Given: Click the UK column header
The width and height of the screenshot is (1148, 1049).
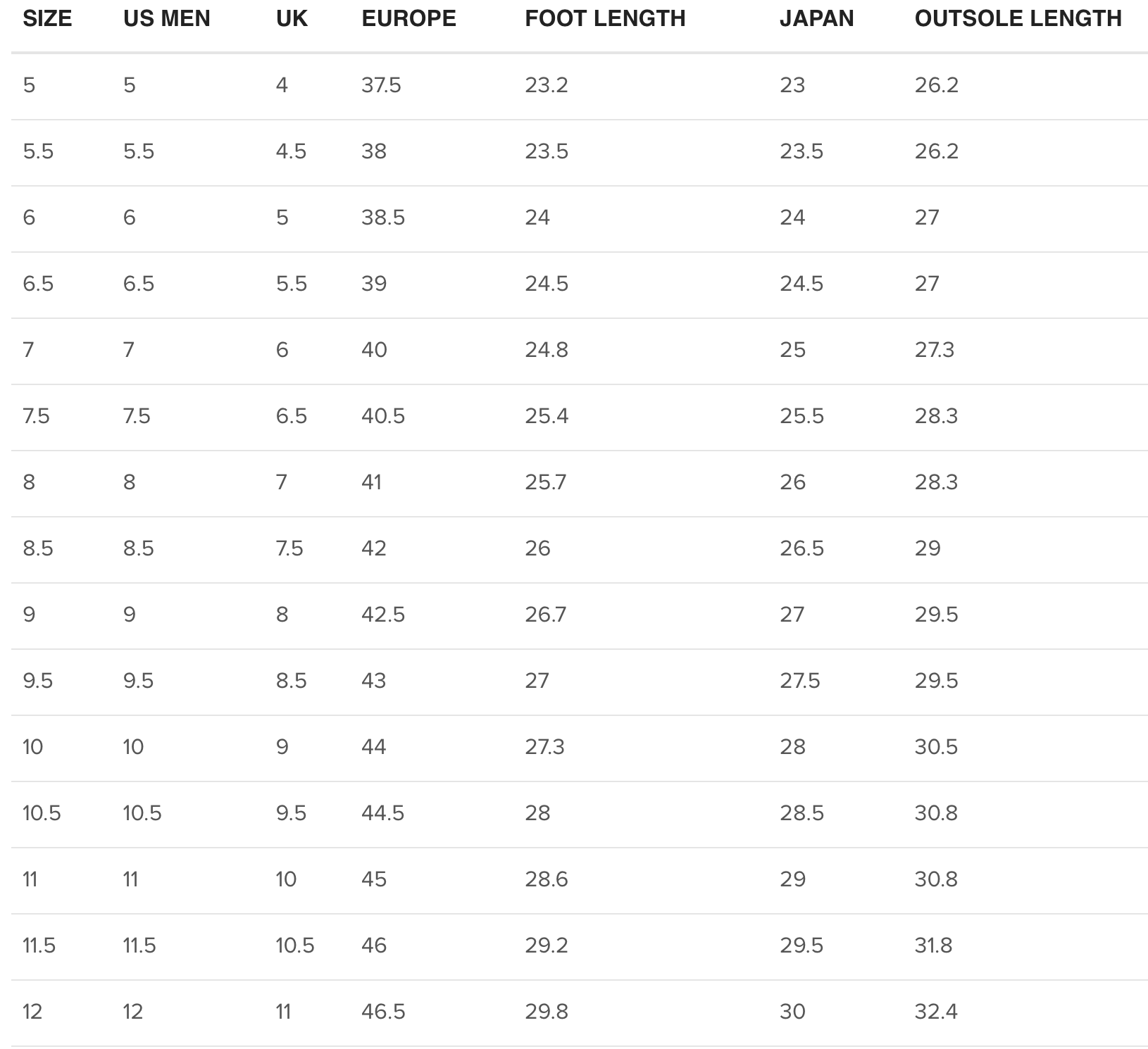Looking at the screenshot, I should [x=292, y=19].
